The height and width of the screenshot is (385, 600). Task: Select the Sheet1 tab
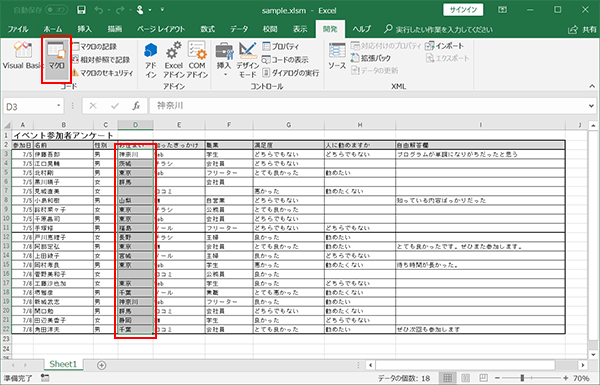pos(63,364)
